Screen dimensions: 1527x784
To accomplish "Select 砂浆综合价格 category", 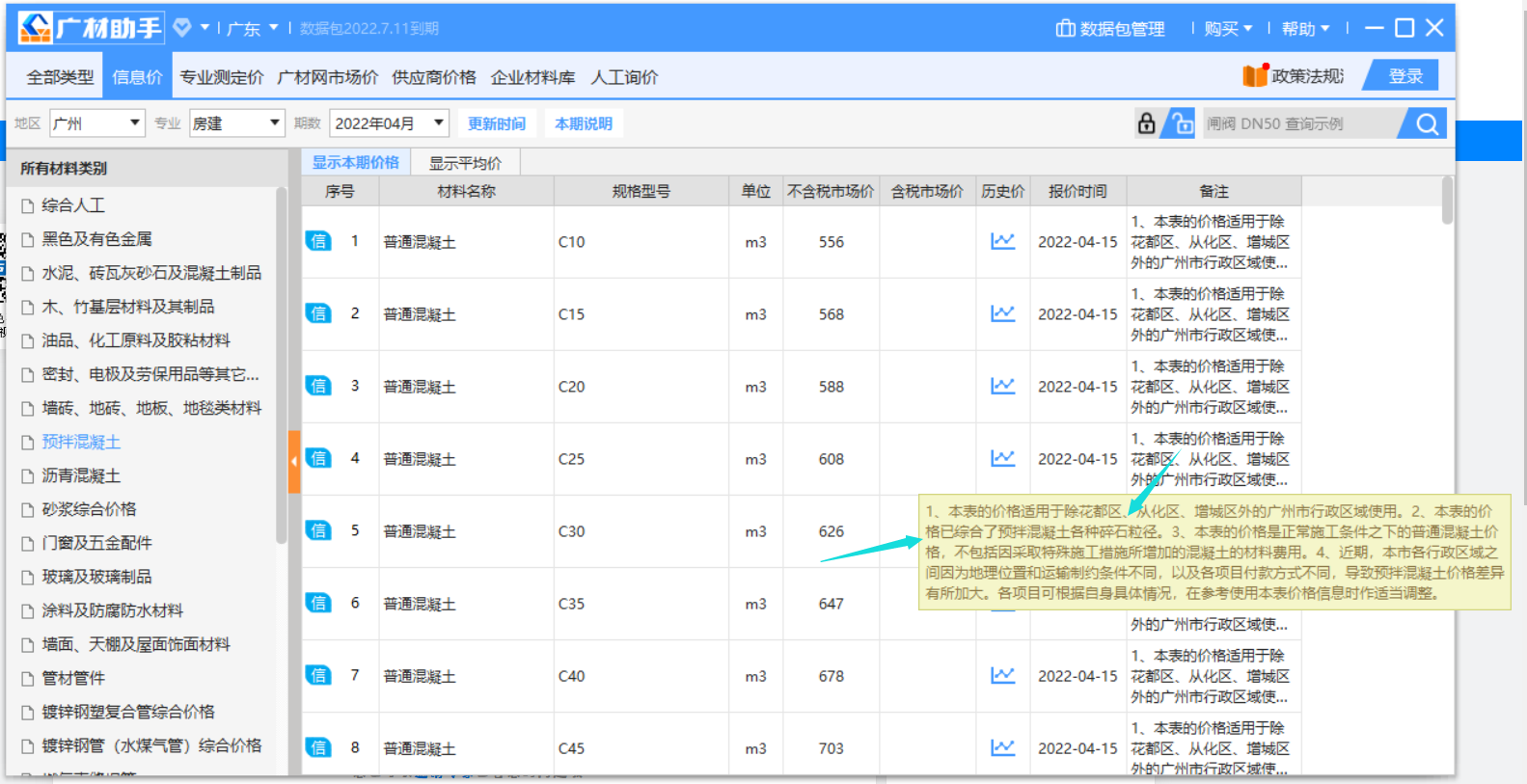I will (x=89, y=509).
